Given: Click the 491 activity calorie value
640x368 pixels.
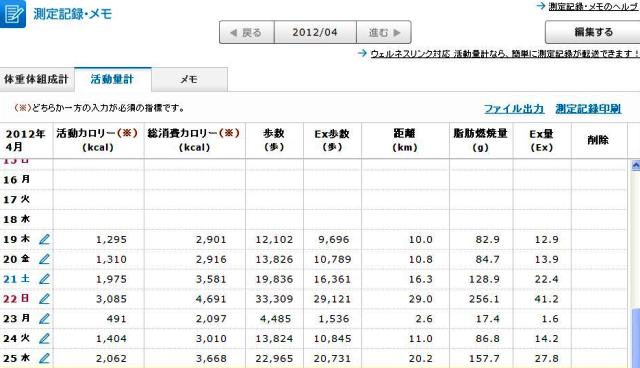Looking at the screenshot, I should [x=116, y=319].
